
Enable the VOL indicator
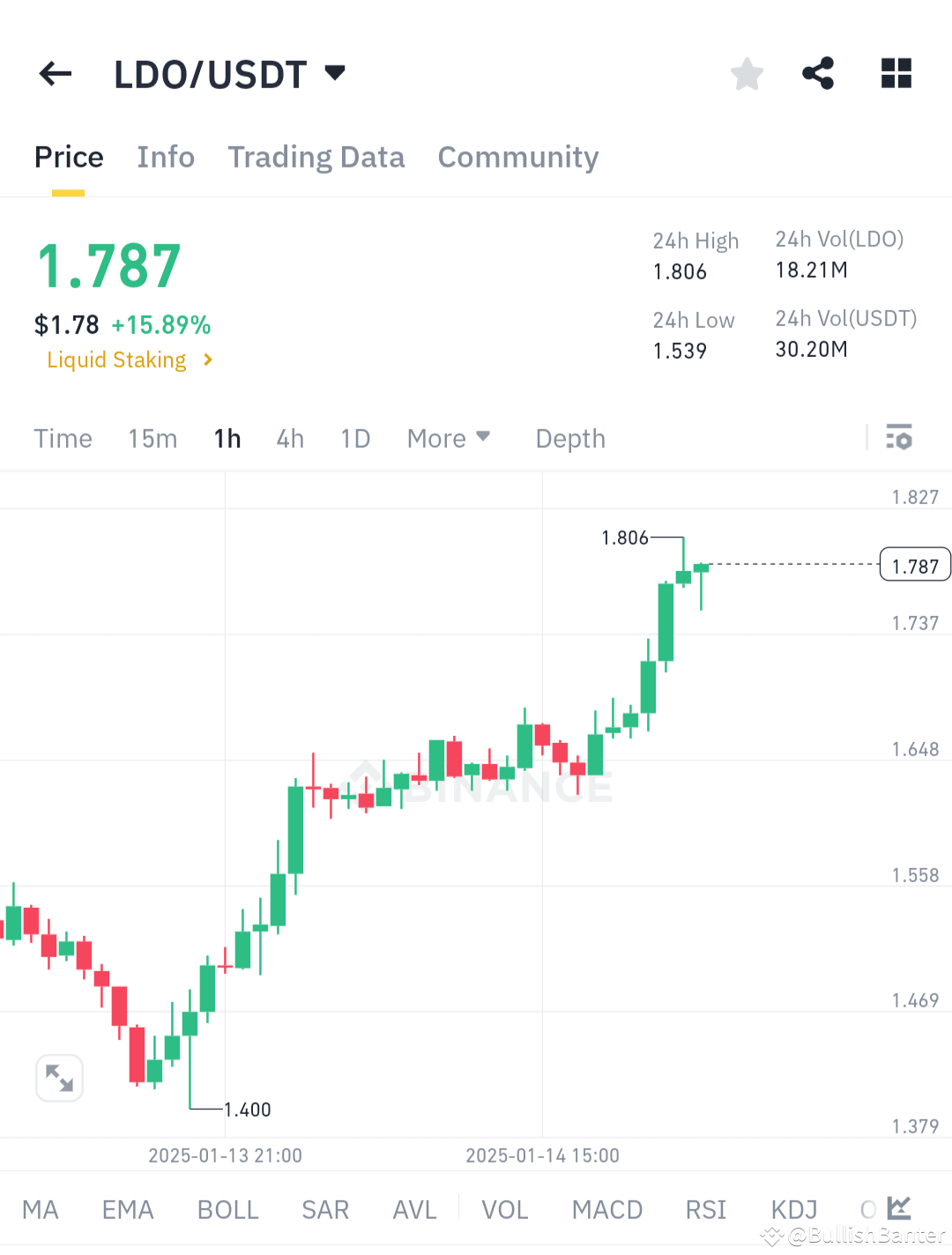pos(505,1210)
